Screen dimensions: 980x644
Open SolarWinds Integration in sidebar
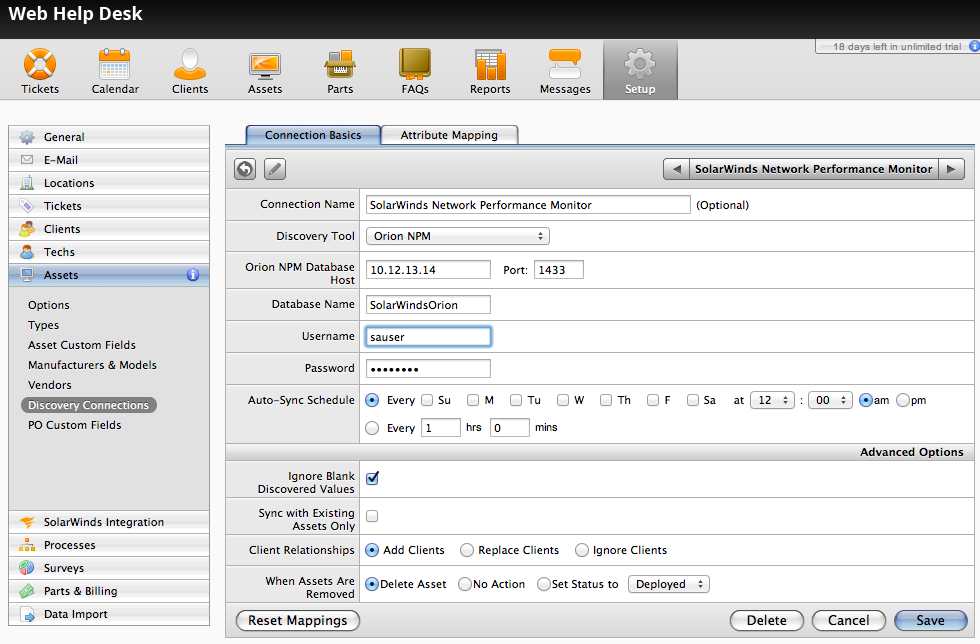(x=109, y=522)
